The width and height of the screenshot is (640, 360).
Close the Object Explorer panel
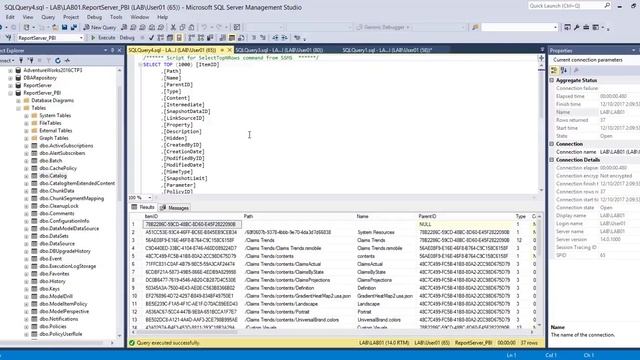(120, 50)
